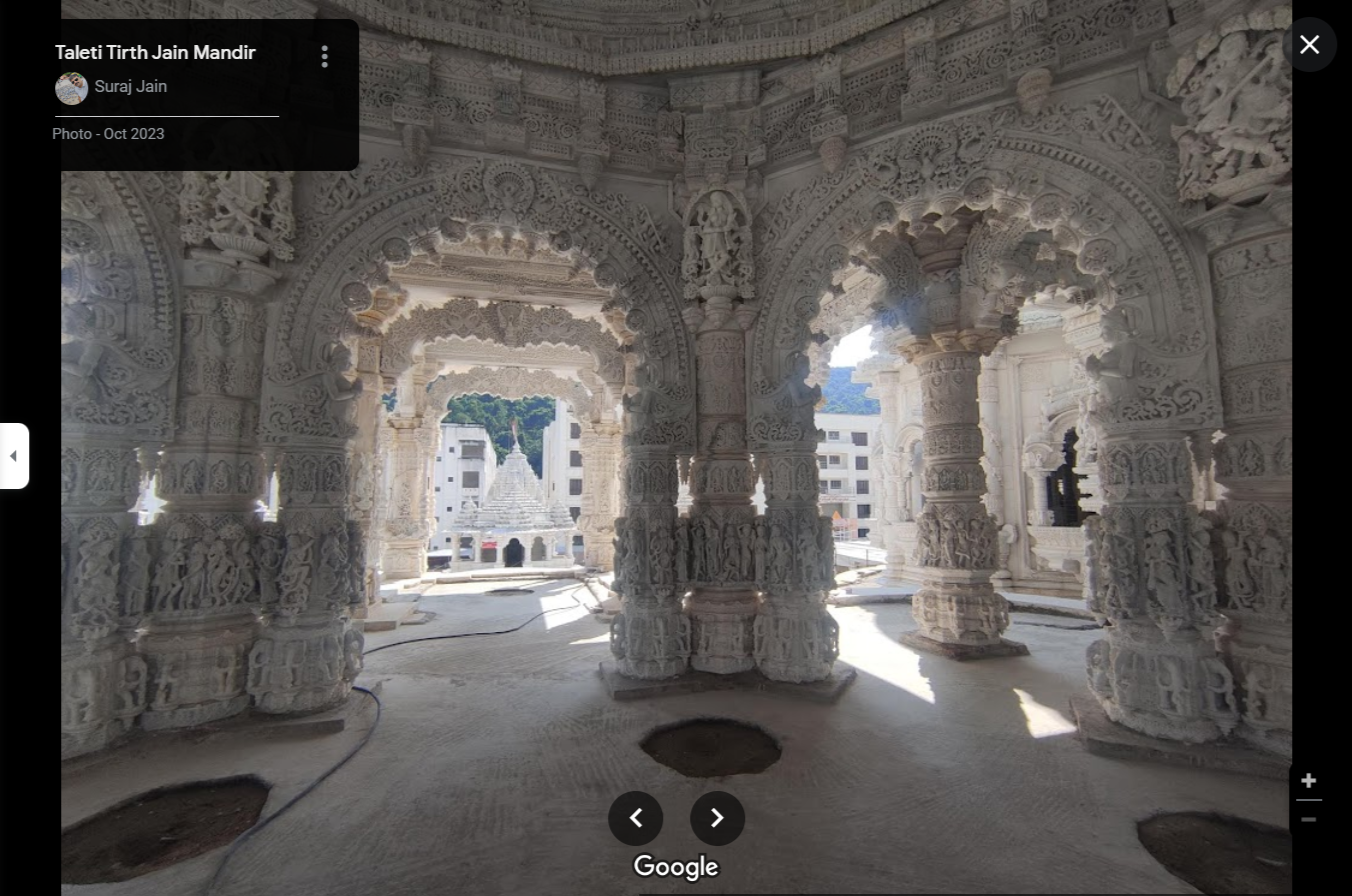Click the Google logo
The width and height of the screenshot is (1352, 896).
[676, 867]
